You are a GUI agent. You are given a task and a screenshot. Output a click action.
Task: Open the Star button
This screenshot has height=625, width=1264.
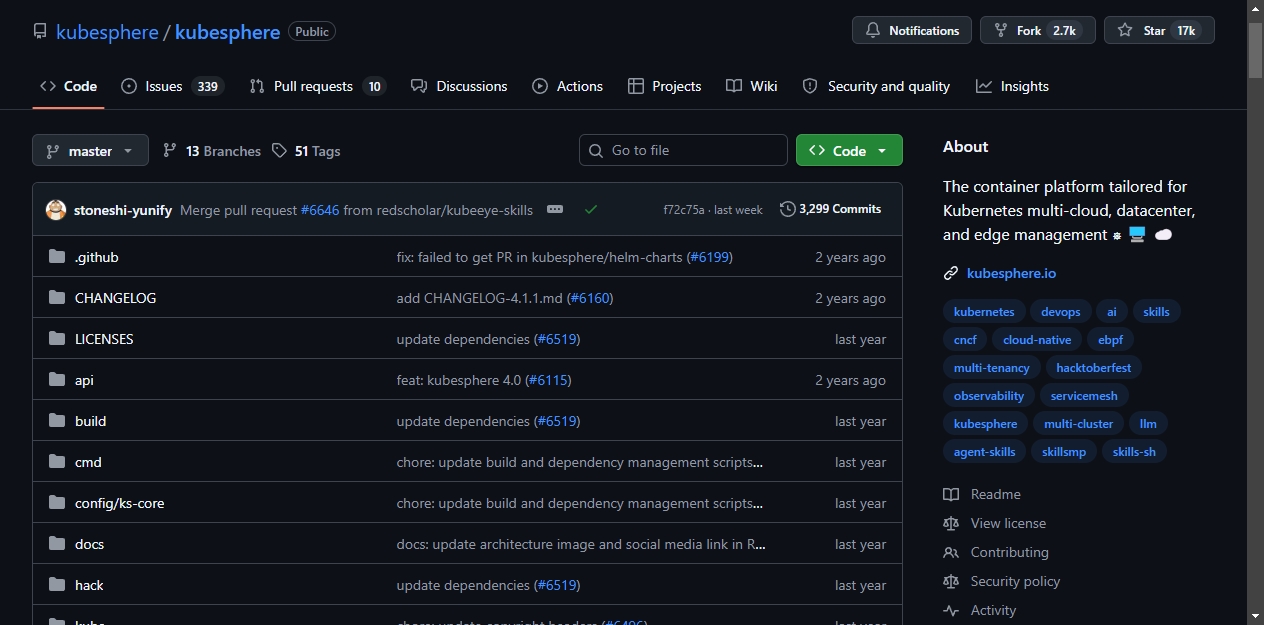[x=1159, y=30]
